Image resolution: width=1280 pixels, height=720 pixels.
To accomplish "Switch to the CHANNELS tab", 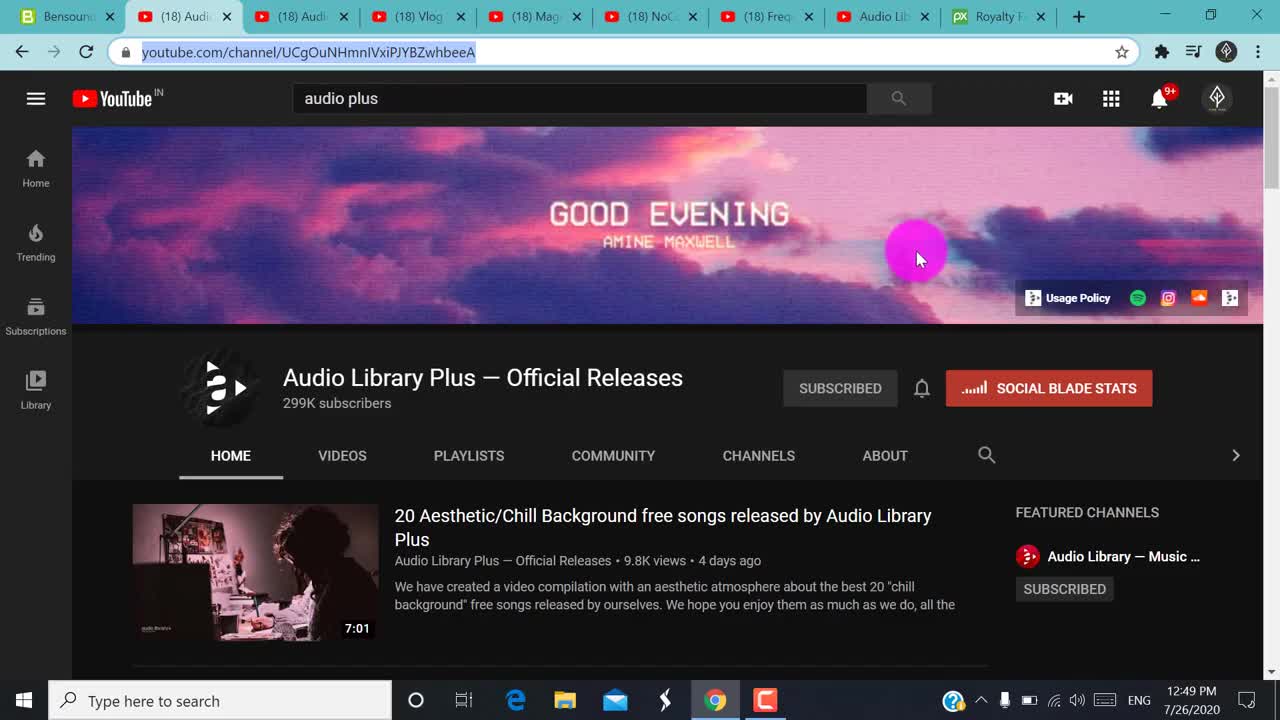I will [759, 455].
